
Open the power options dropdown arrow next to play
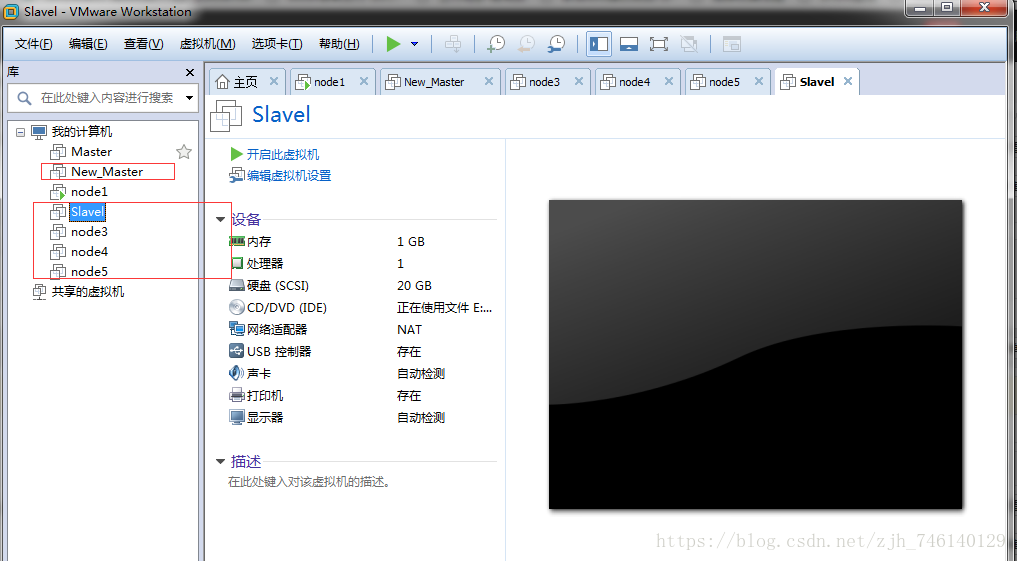click(x=414, y=44)
